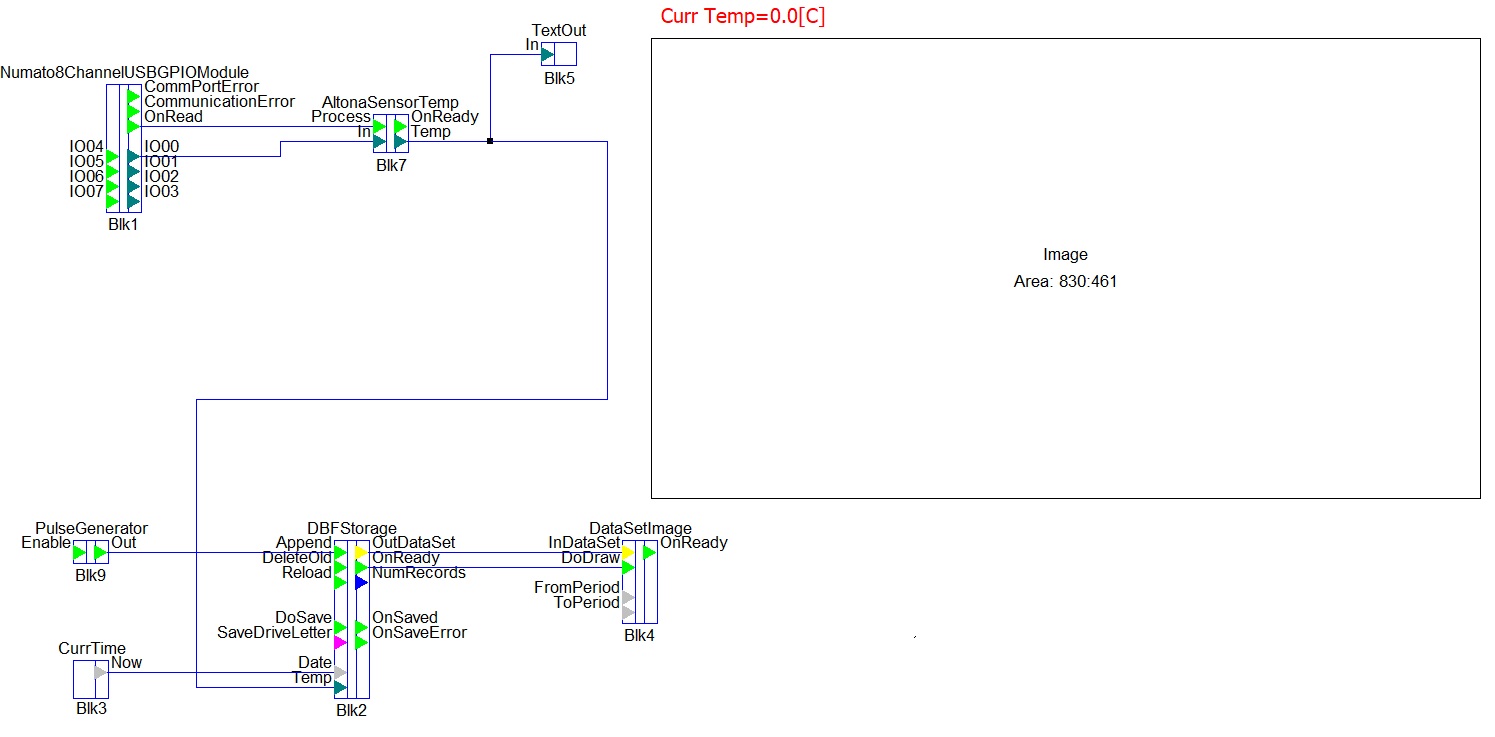Click the blue NumRecords output pin
This screenshot has width=1495, height=737.
(x=362, y=582)
